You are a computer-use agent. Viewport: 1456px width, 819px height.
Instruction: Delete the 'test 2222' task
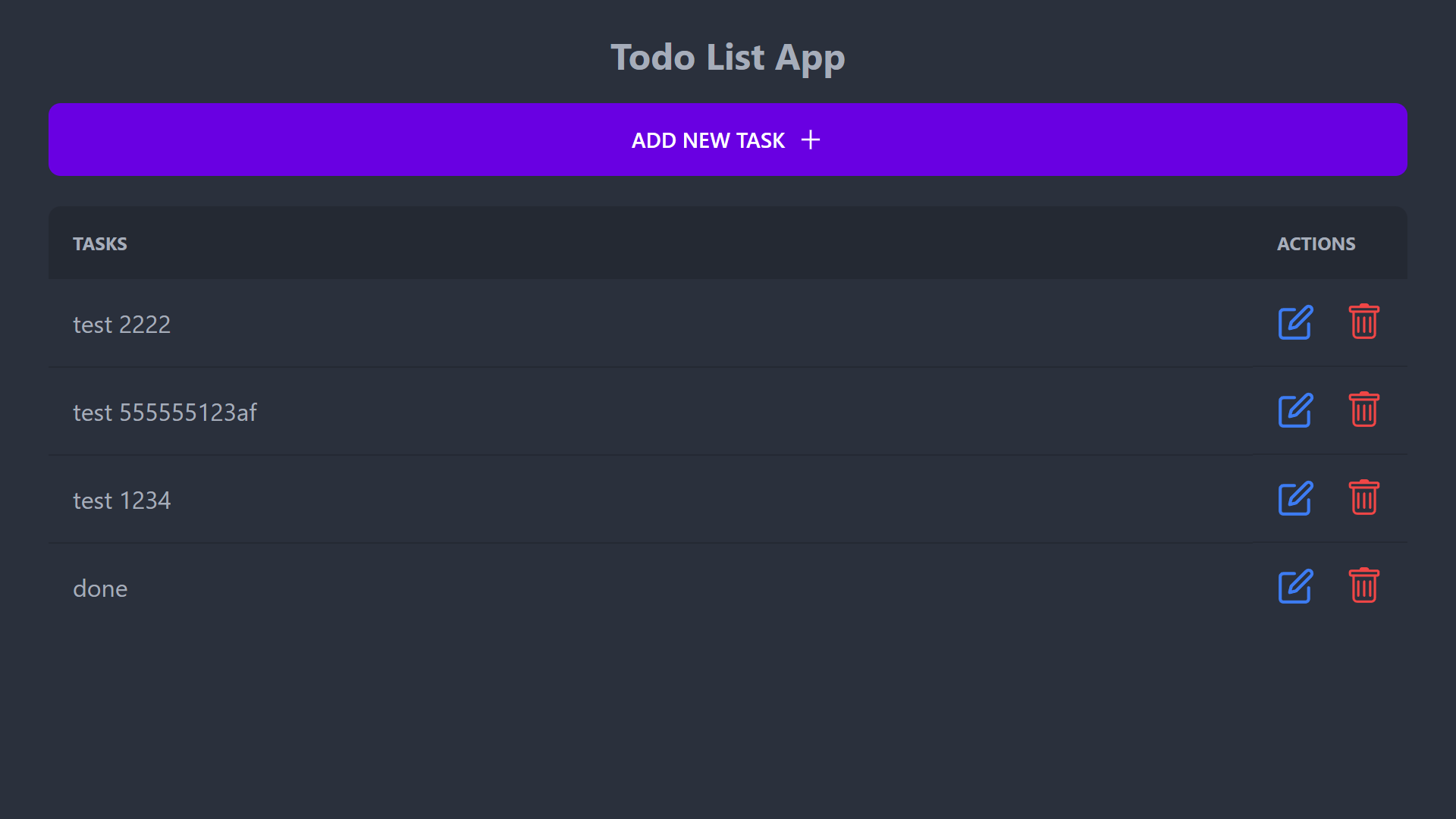click(1363, 322)
